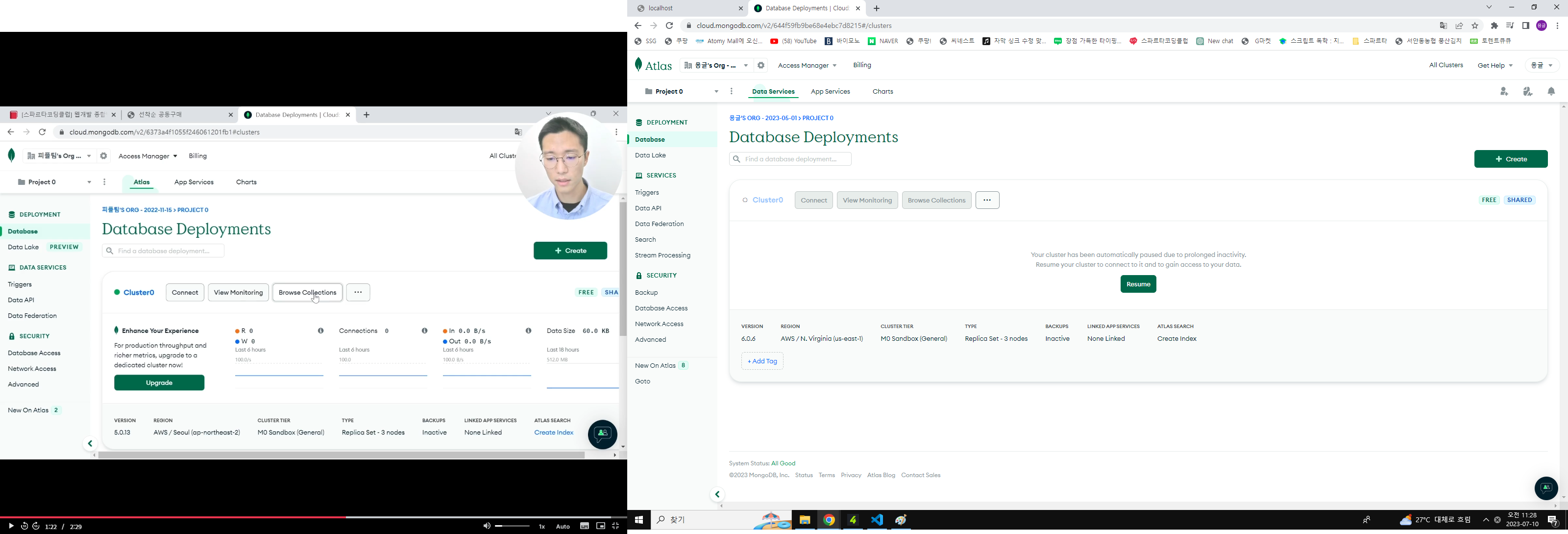The height and width of the screenshot is (534, 1568).
Task: Open File Explorer from the taskbar
Action: click(x=805, y=521)
